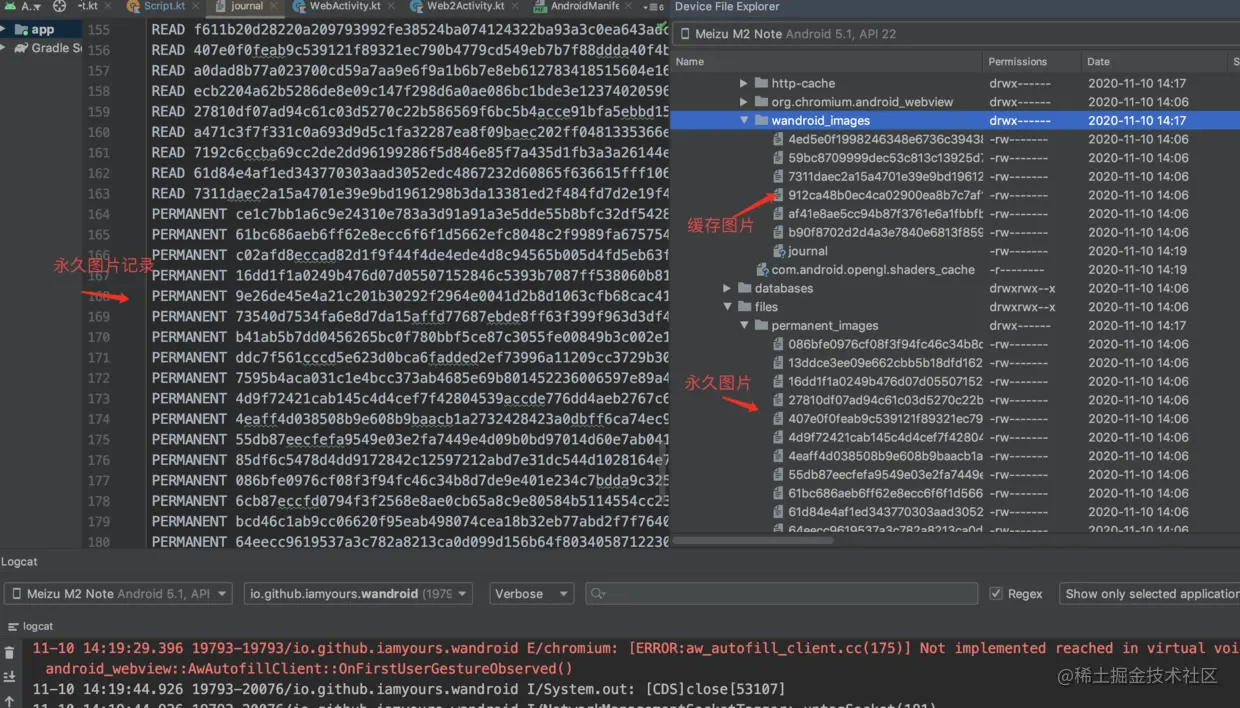
Task: Open Logcat device dropdown Meizu M2 Note
Action: point(118,594)
